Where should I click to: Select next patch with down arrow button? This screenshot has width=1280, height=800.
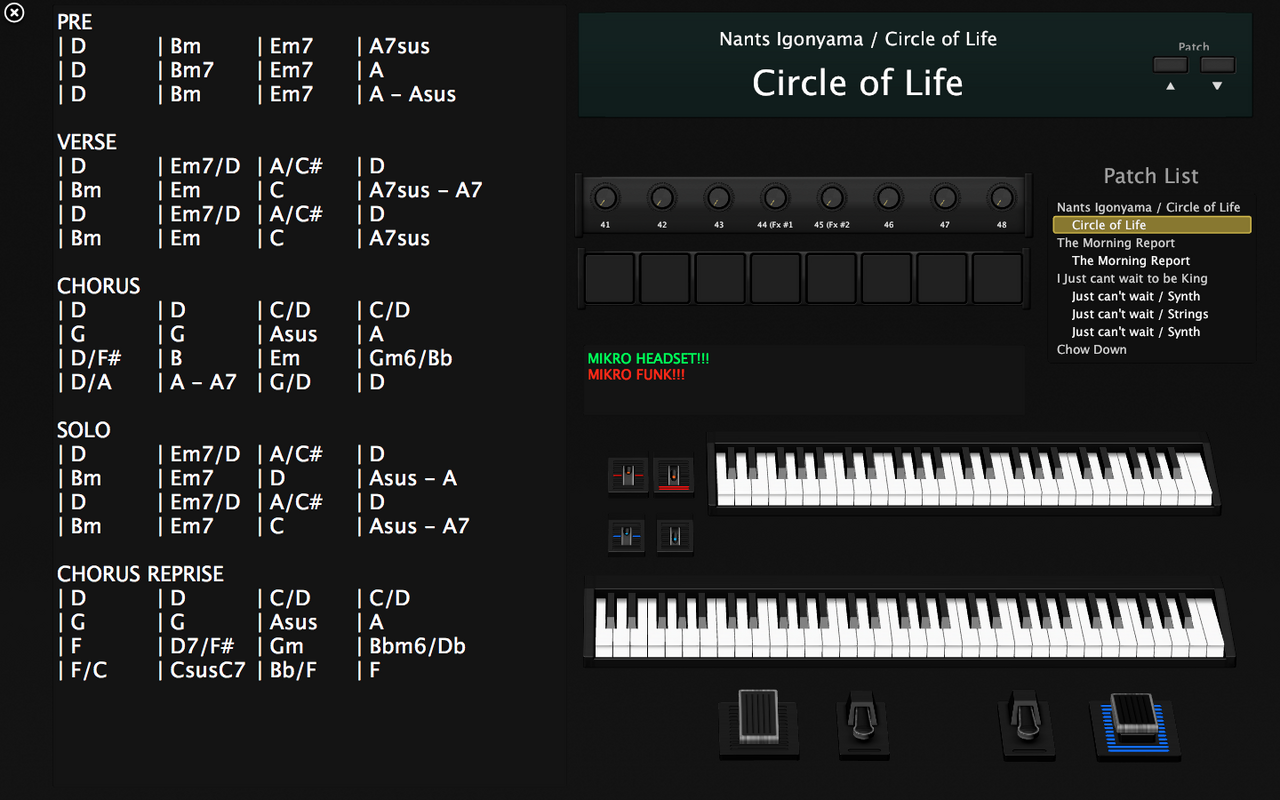tap(1217, 65)
